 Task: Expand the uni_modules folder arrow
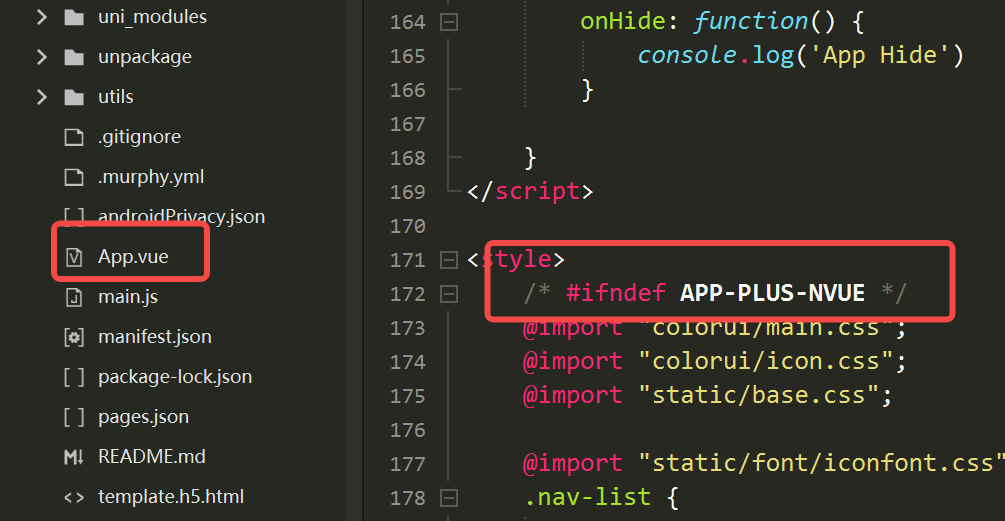41,17
